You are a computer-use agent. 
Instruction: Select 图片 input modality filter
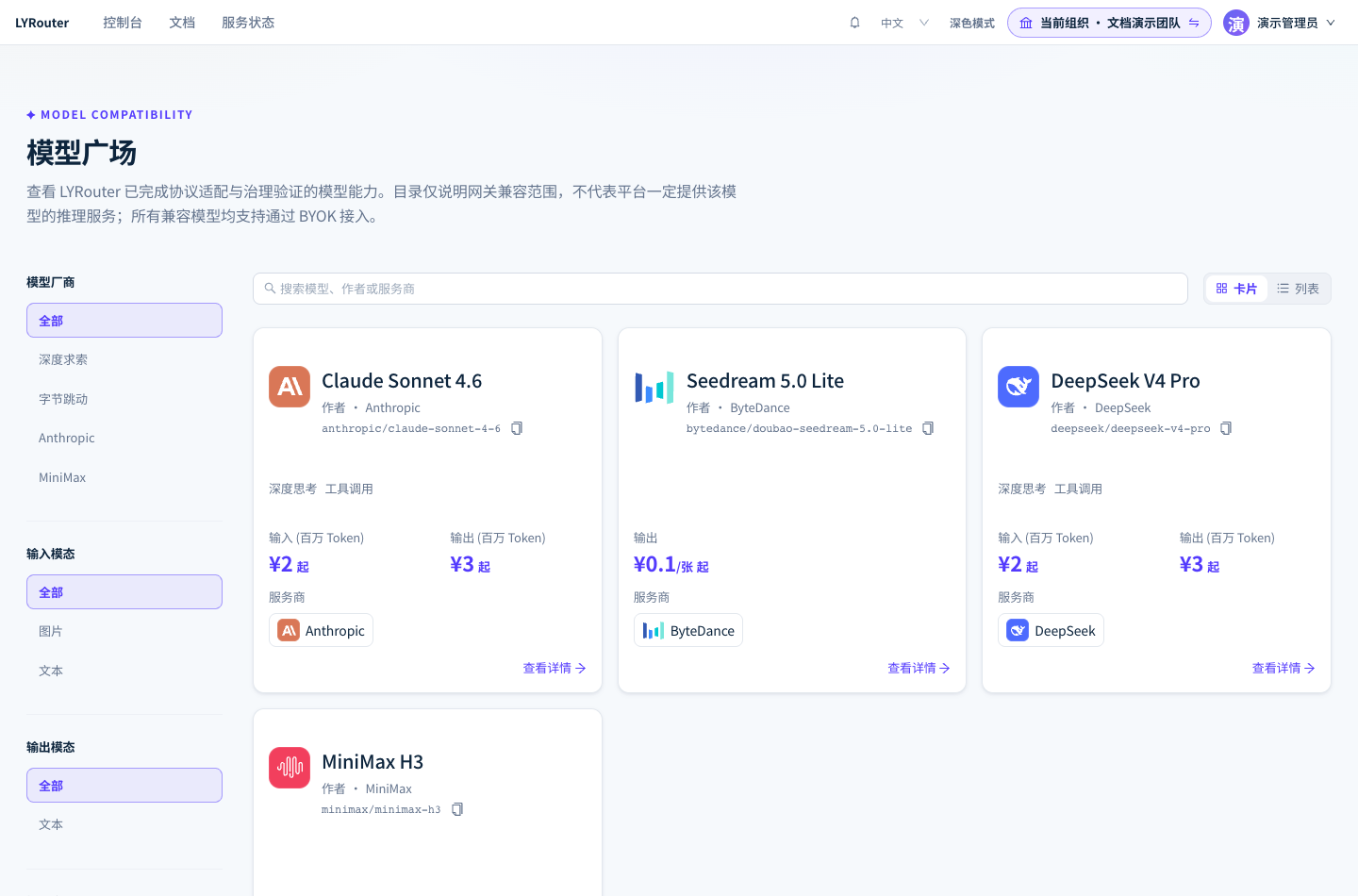click(x=124, y=631)
